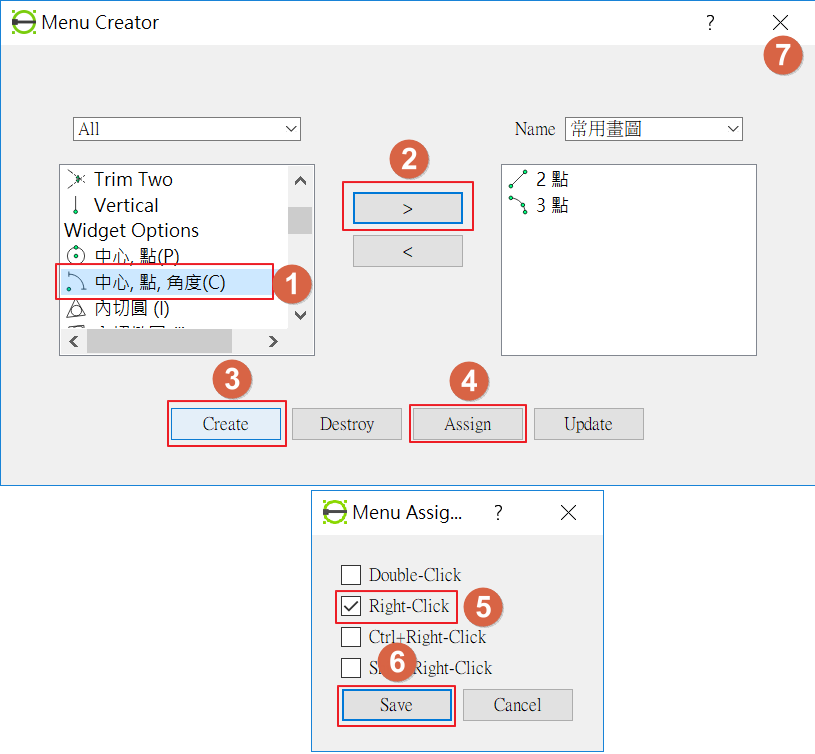The image size is (815, 754).
Task: Expand the Name 常用畫圖 combo box
Action: [x=653, y=129]
